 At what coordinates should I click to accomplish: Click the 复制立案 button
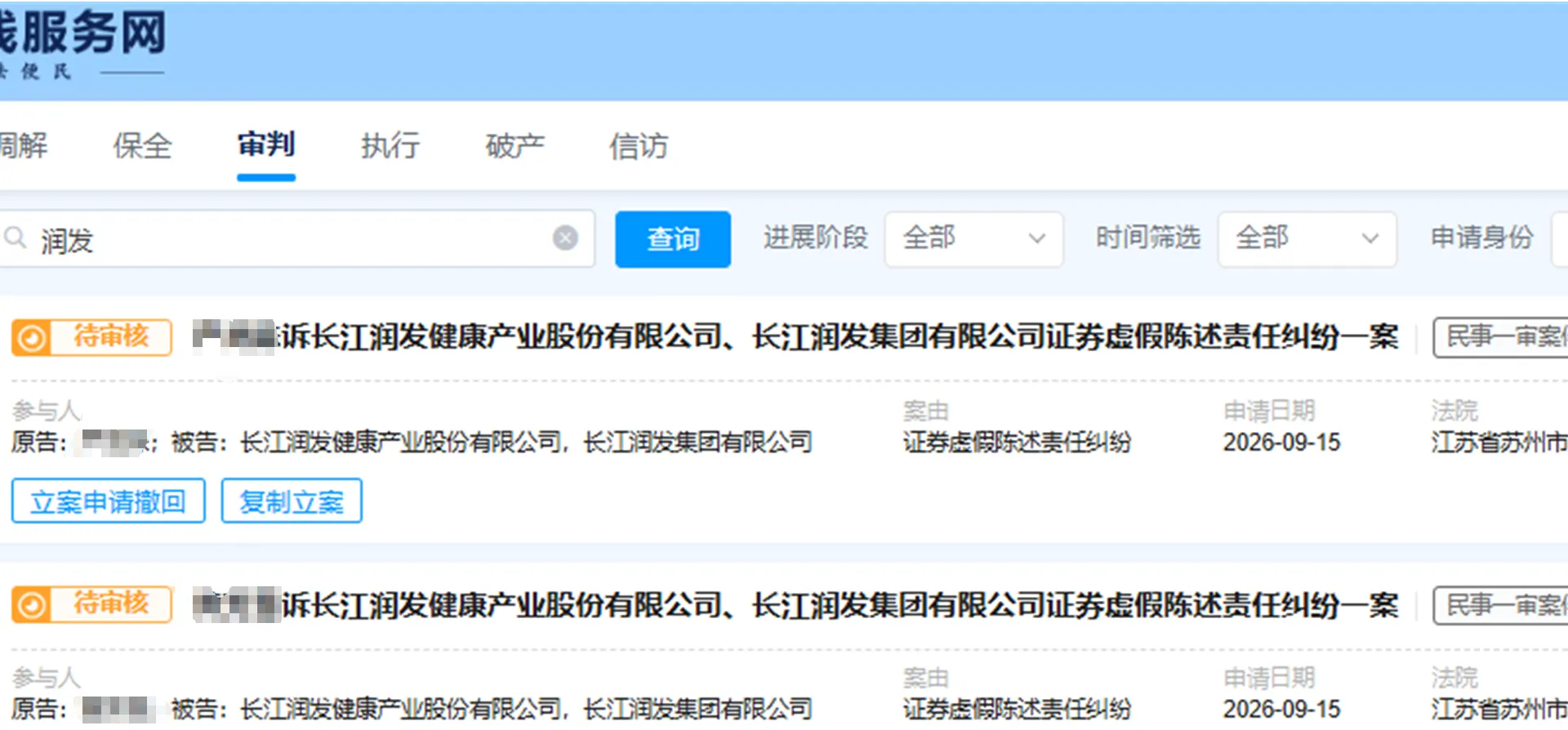[x=292, y=501]
